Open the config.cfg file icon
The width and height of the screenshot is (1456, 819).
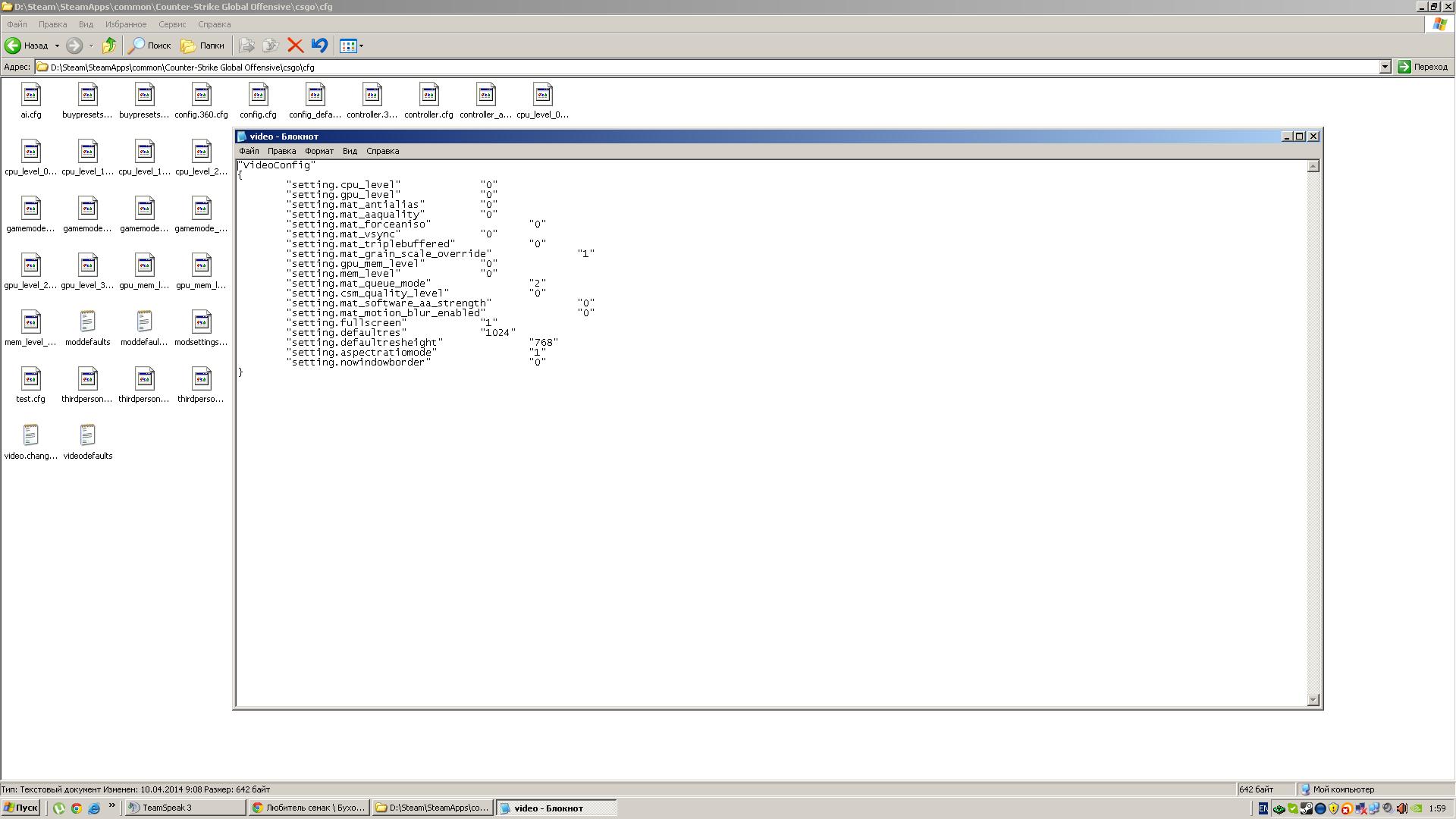coord(258,96)
